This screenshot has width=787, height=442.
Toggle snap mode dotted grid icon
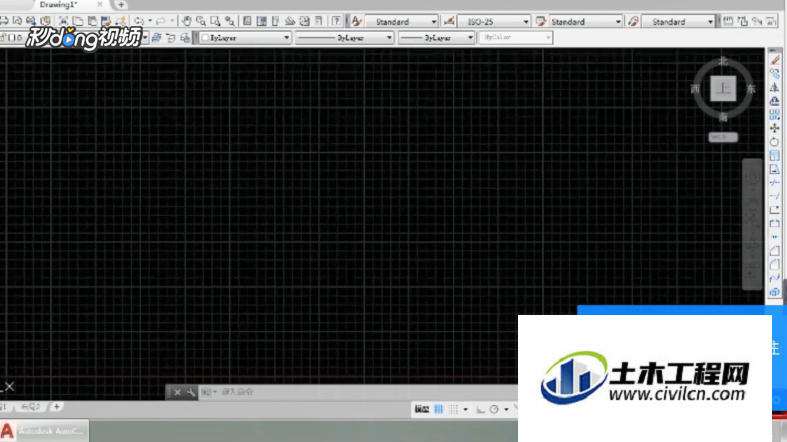click(454, 409)
